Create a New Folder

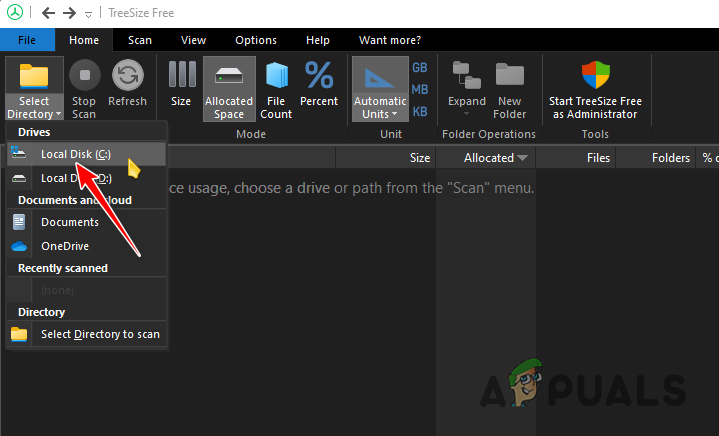tap(509, 89)
